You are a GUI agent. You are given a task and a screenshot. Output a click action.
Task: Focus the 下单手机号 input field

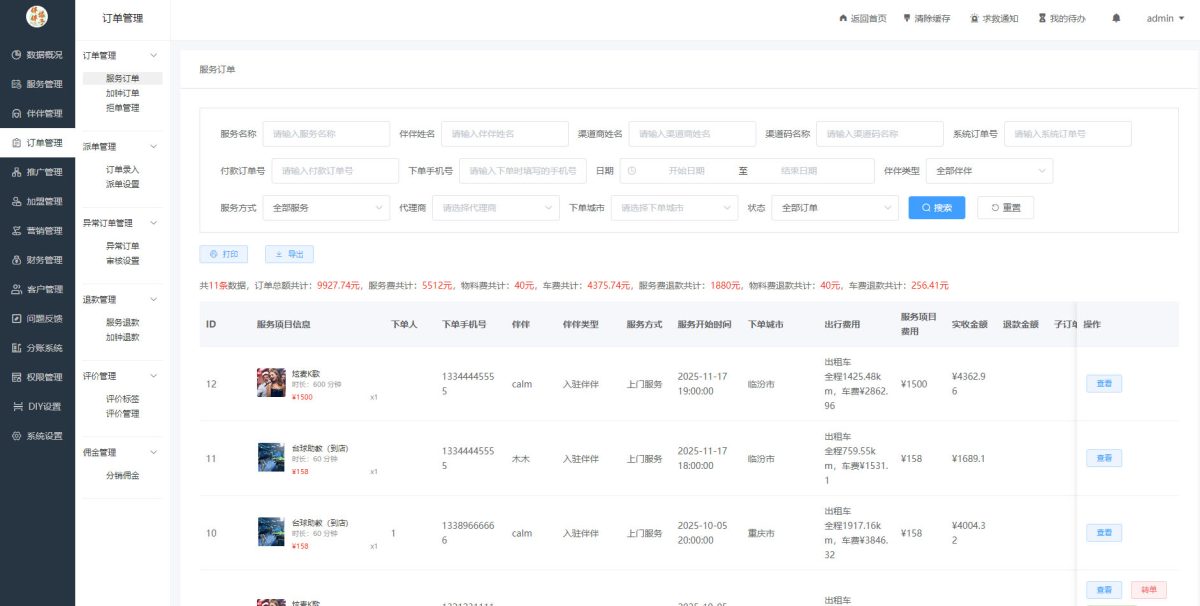523,171
